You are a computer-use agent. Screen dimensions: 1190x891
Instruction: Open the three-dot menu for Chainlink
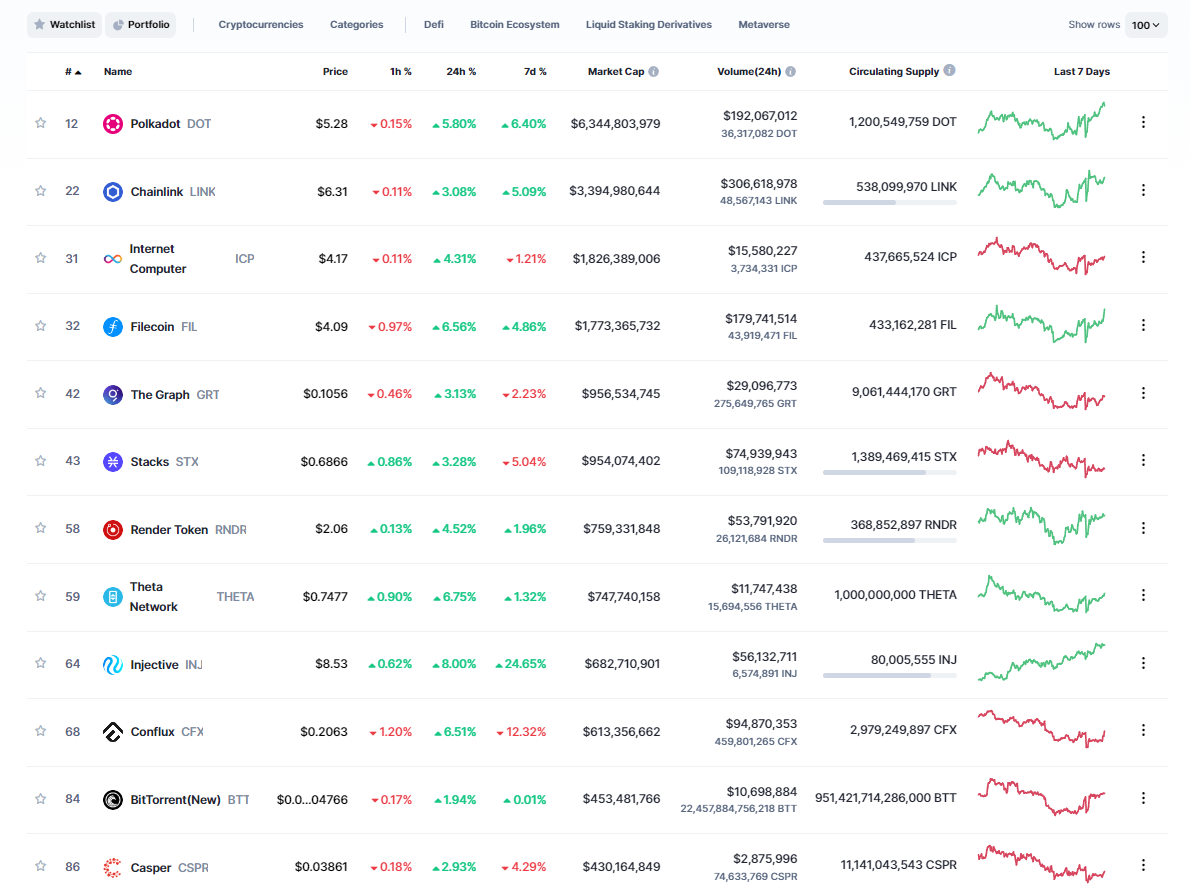pos(1143,190)
